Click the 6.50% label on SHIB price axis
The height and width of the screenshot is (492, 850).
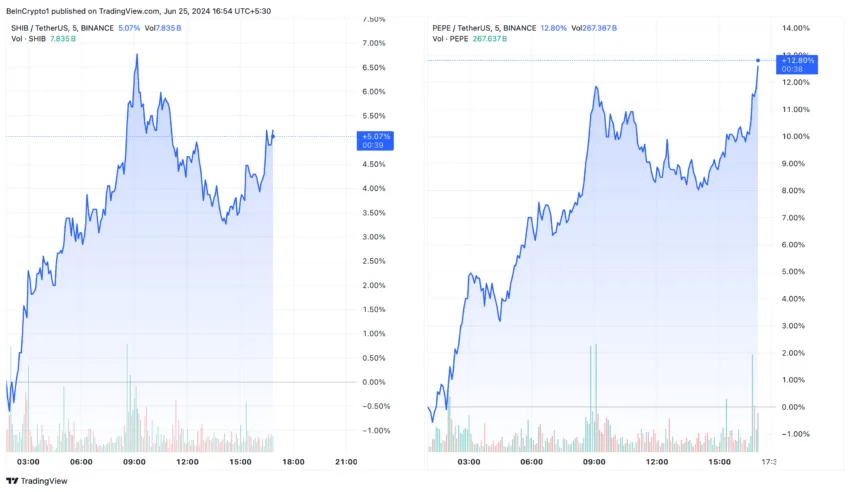(x=375, y=68)
